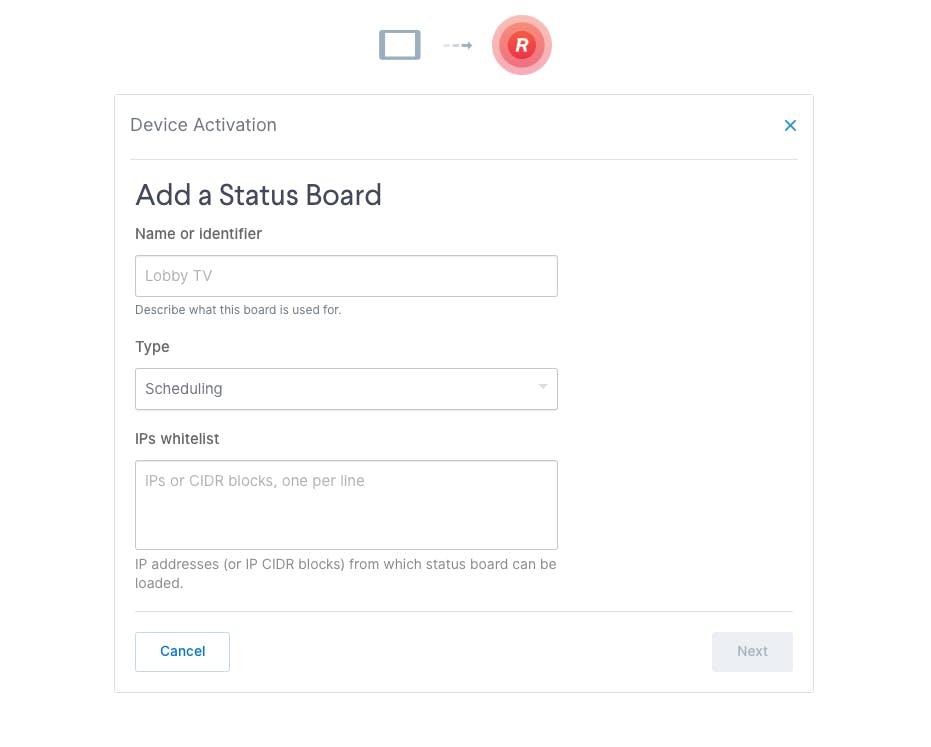Click the IPs whitelist label
The image size is (931, 747).
(x=177, y=439)
